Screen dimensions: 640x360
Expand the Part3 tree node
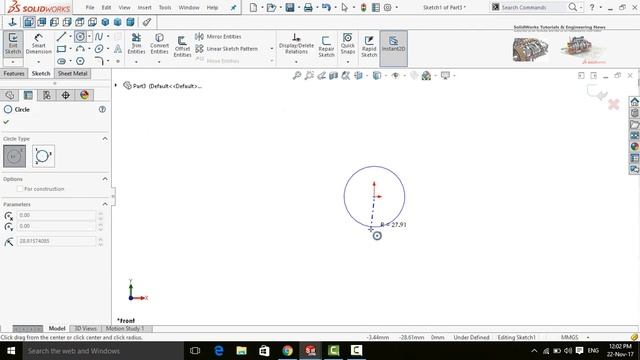pos(116,85)
